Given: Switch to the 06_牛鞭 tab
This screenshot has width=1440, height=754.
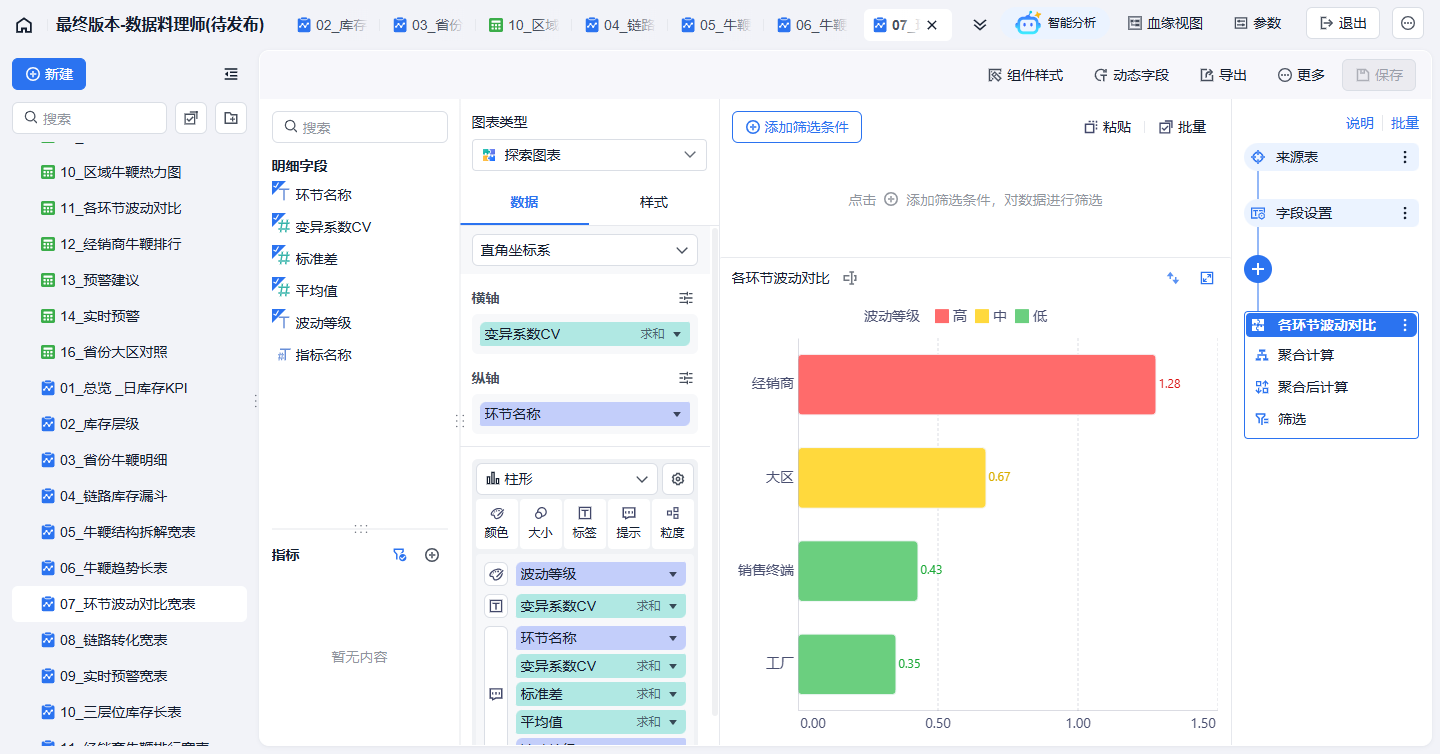Looking at the screenshot, I should [810, 25].
